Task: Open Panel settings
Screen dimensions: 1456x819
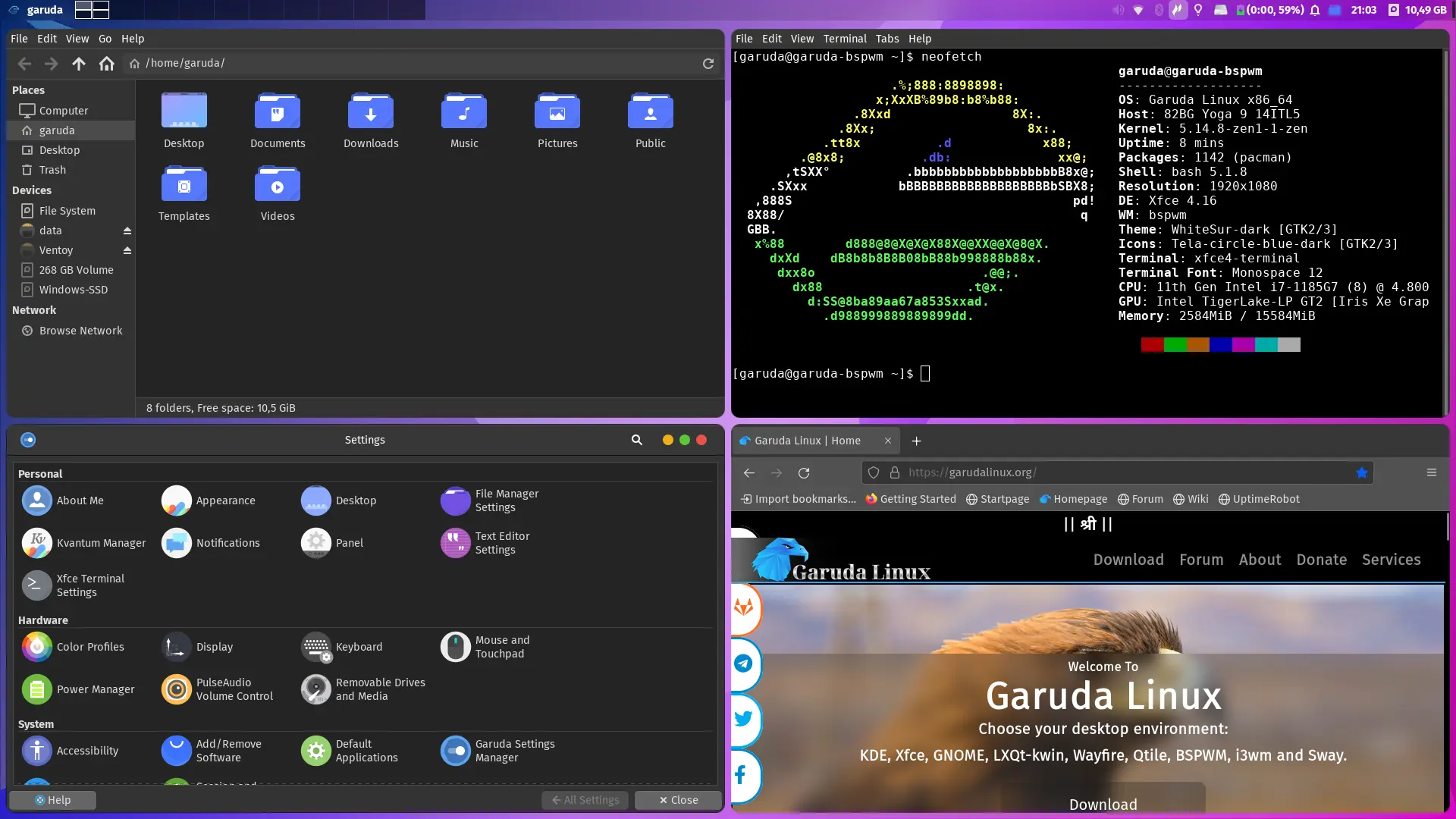Action: point(332,543)
